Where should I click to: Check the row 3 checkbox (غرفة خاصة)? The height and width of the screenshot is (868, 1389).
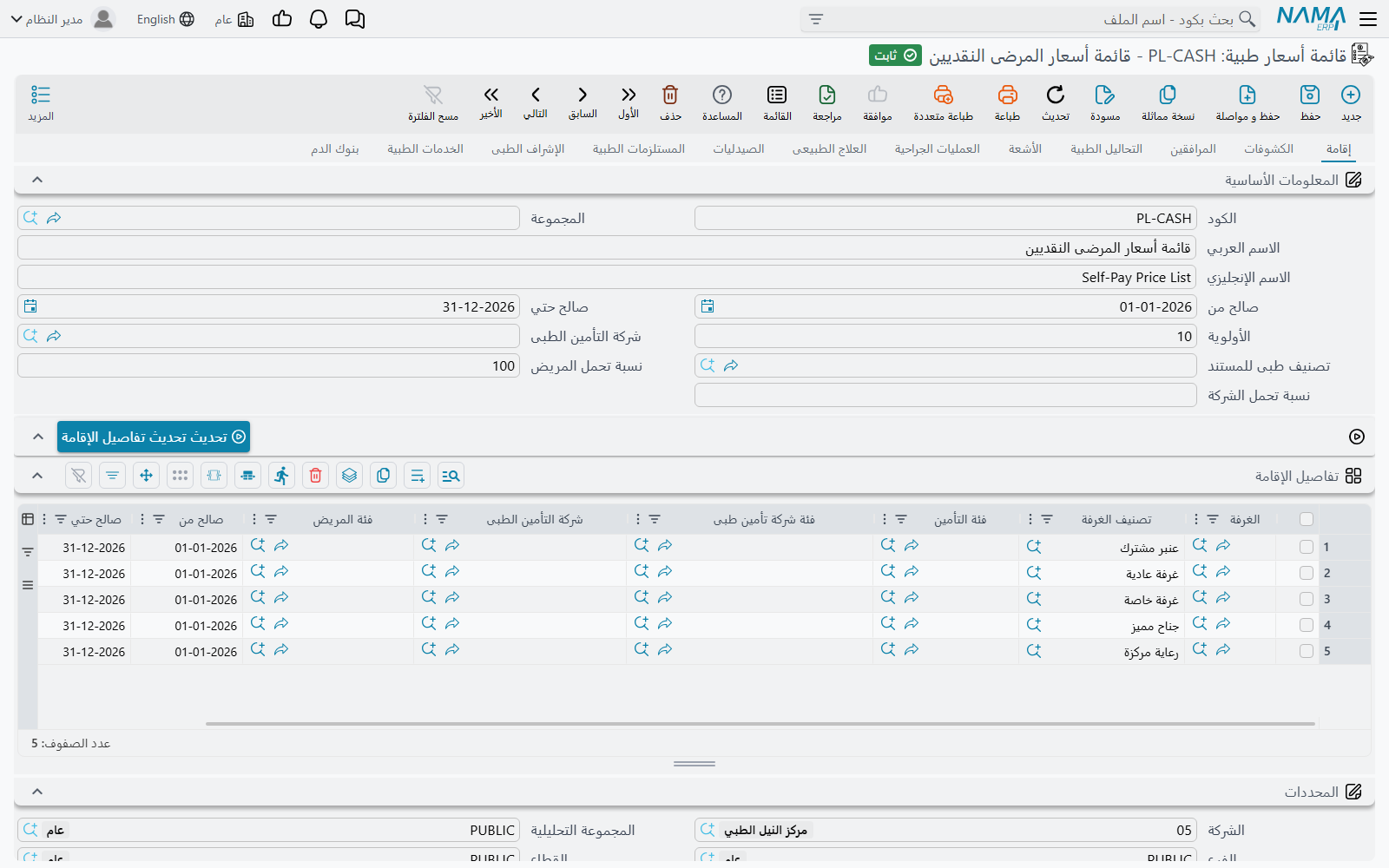click(1307, 599)
